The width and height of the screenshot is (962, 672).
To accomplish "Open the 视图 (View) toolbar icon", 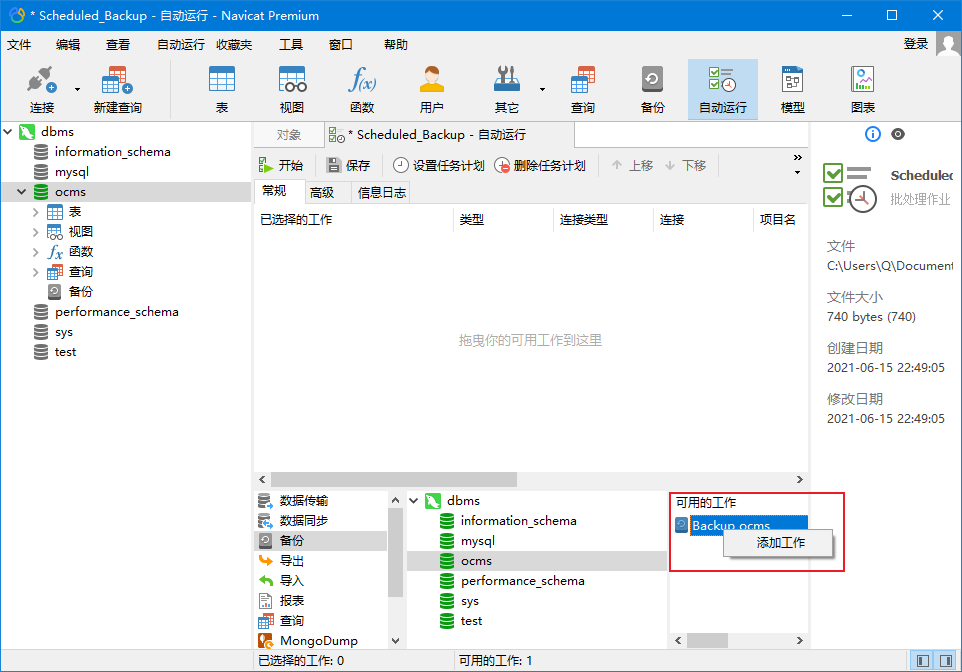I will [291, 89].
